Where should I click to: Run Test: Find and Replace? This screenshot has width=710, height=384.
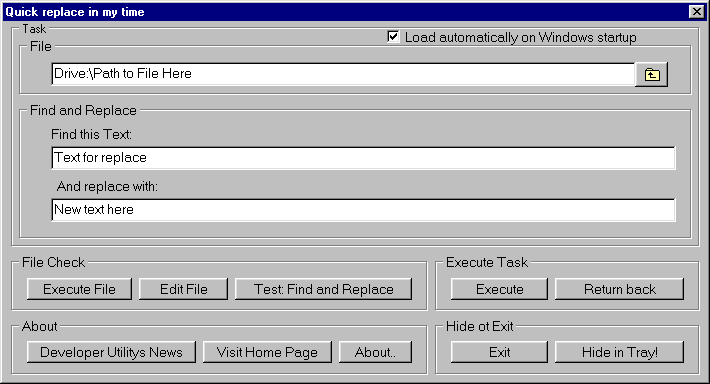pyautogui.click(x=323, y=289)
